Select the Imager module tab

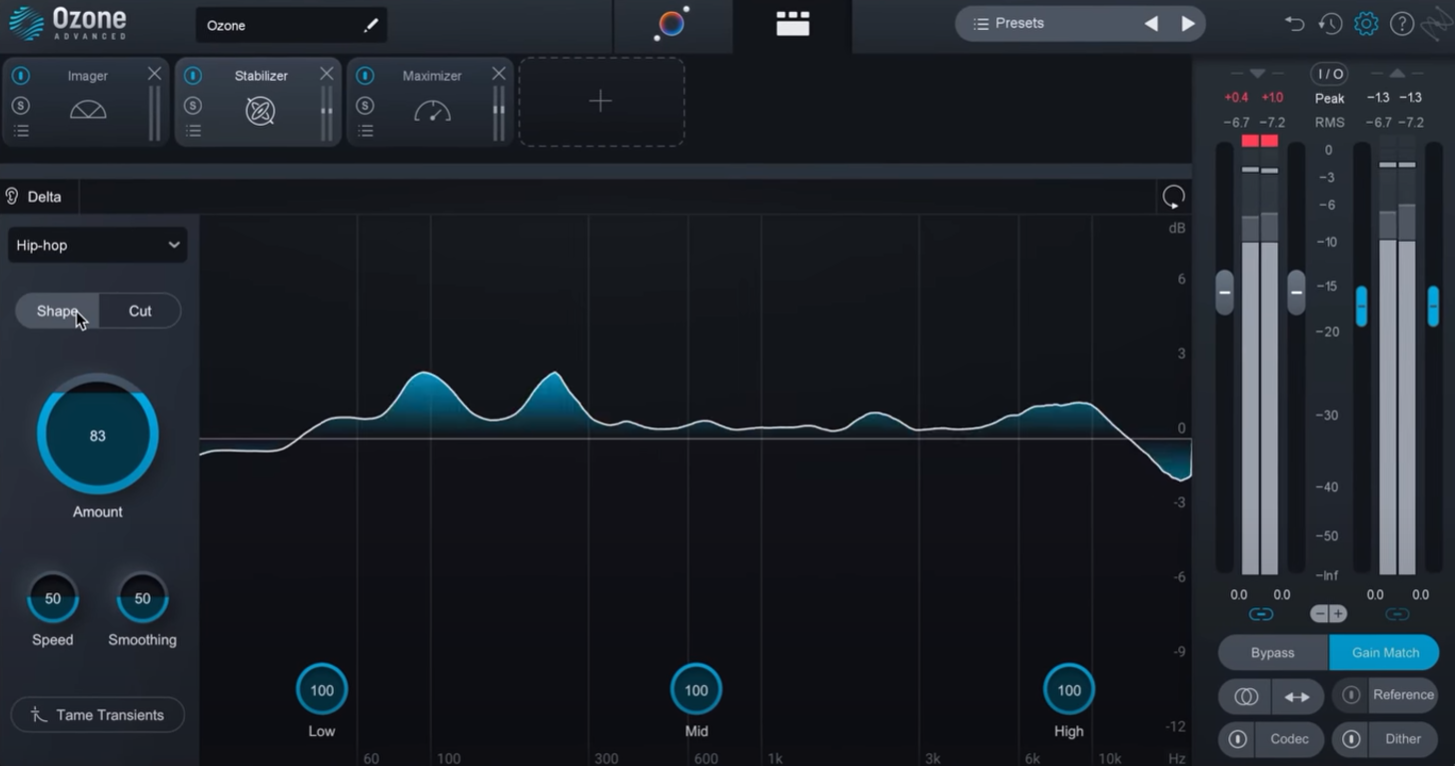85,102
